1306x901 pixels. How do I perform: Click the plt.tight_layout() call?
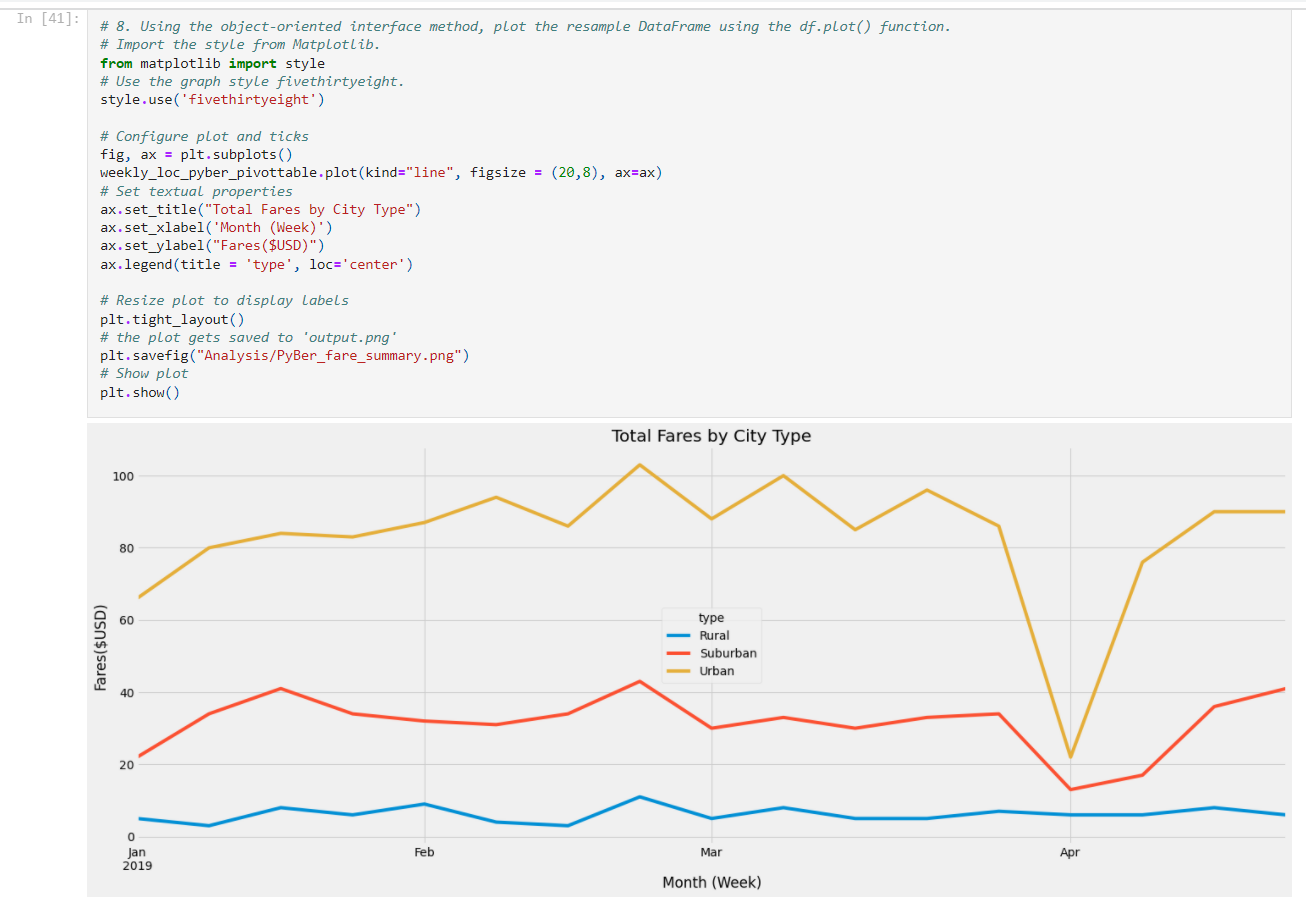[x=171, y=319]
